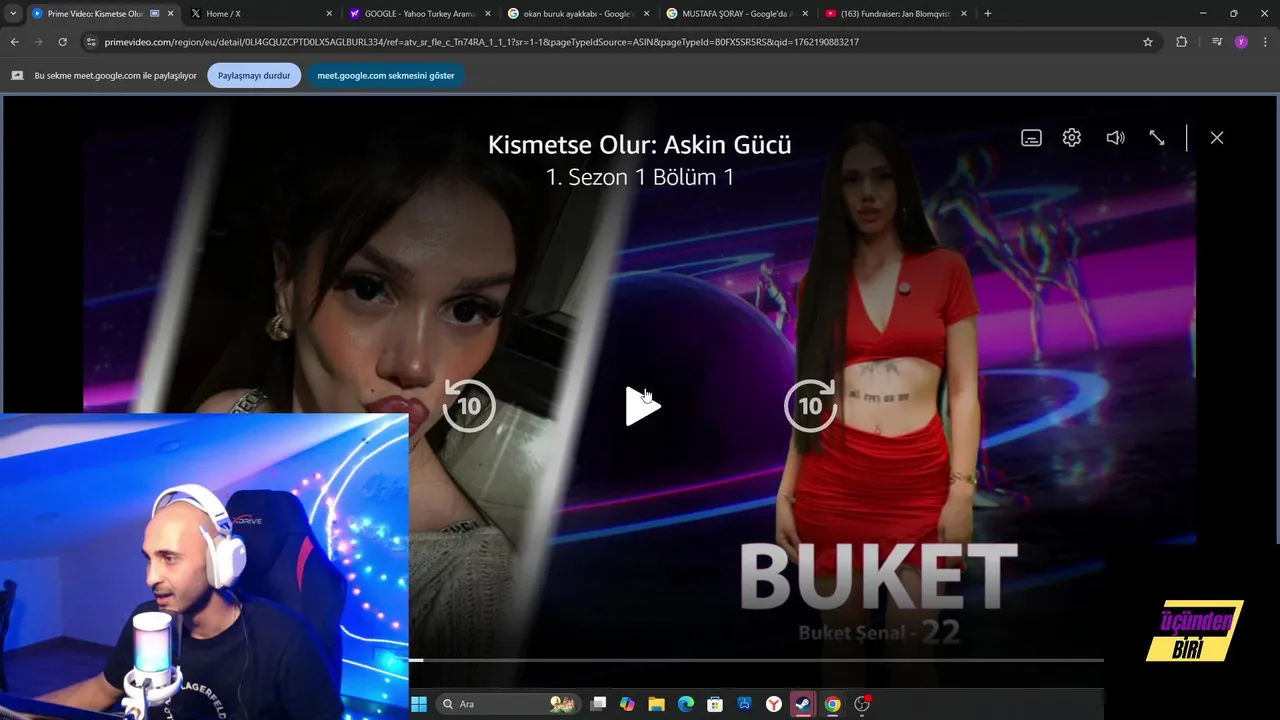This screenshot has height=720, width=1280.
Task: Reload the current page
Action: 62,42
